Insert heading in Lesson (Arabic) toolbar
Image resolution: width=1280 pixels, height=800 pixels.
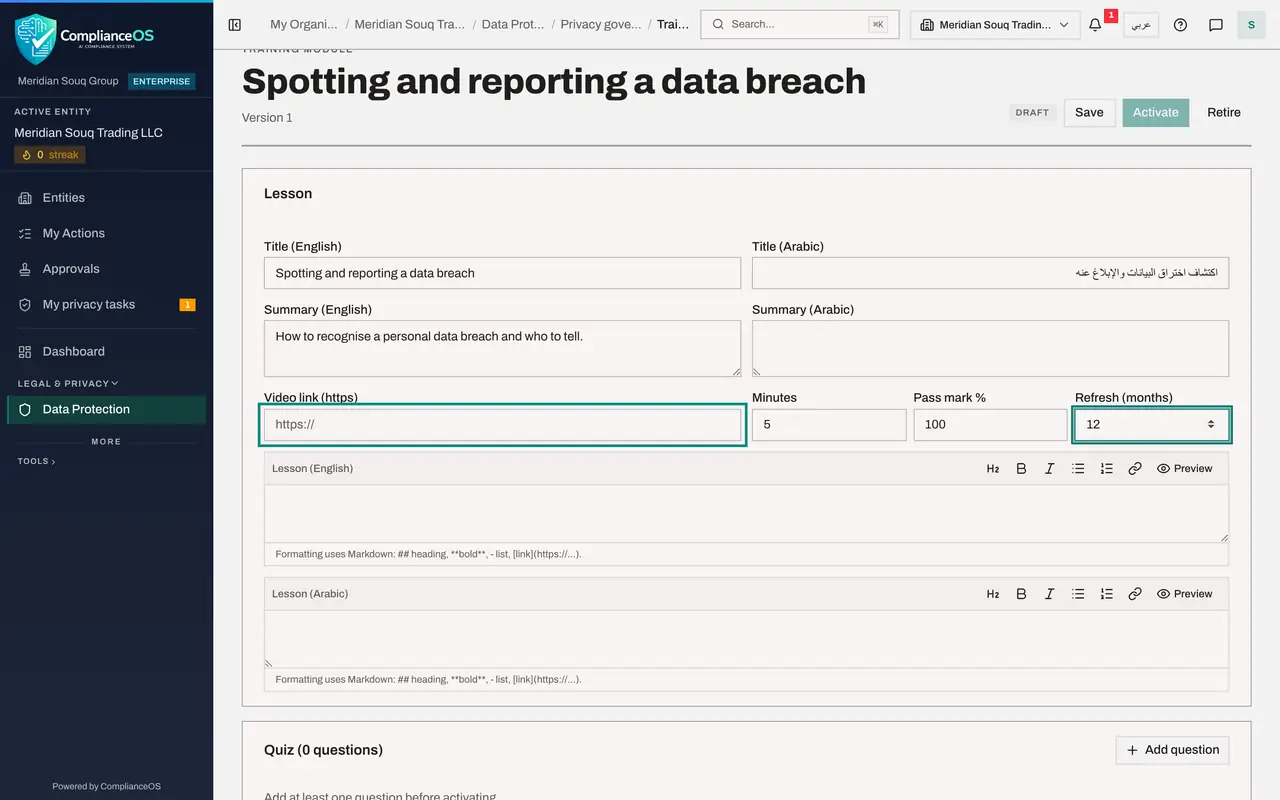993,594
